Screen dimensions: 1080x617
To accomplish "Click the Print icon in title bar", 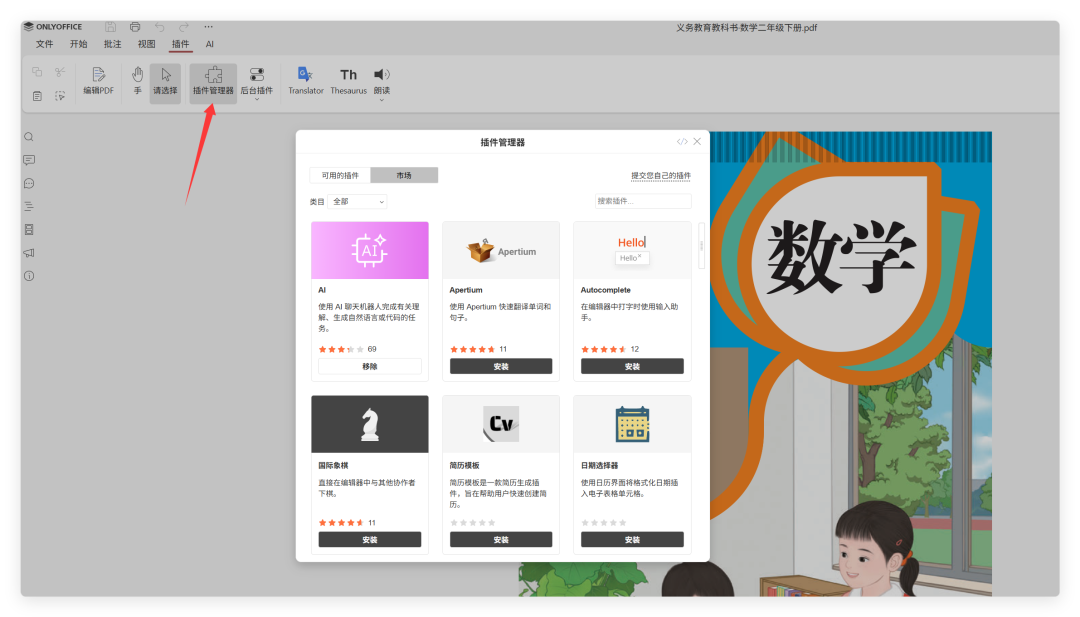I will pyautogui.click(x=135, y=27).
